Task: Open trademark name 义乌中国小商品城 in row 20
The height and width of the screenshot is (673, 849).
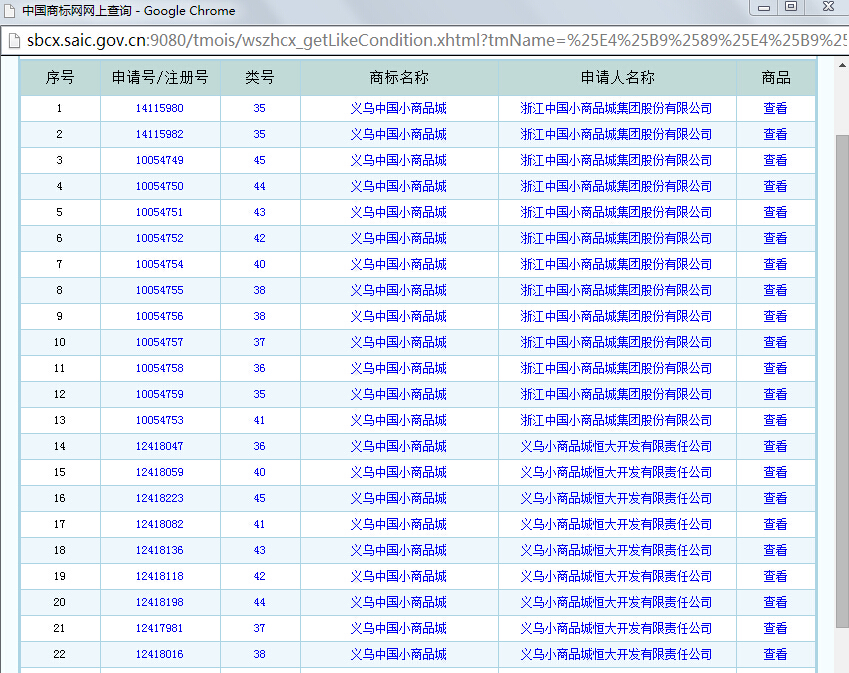Action: pos(399,602)
